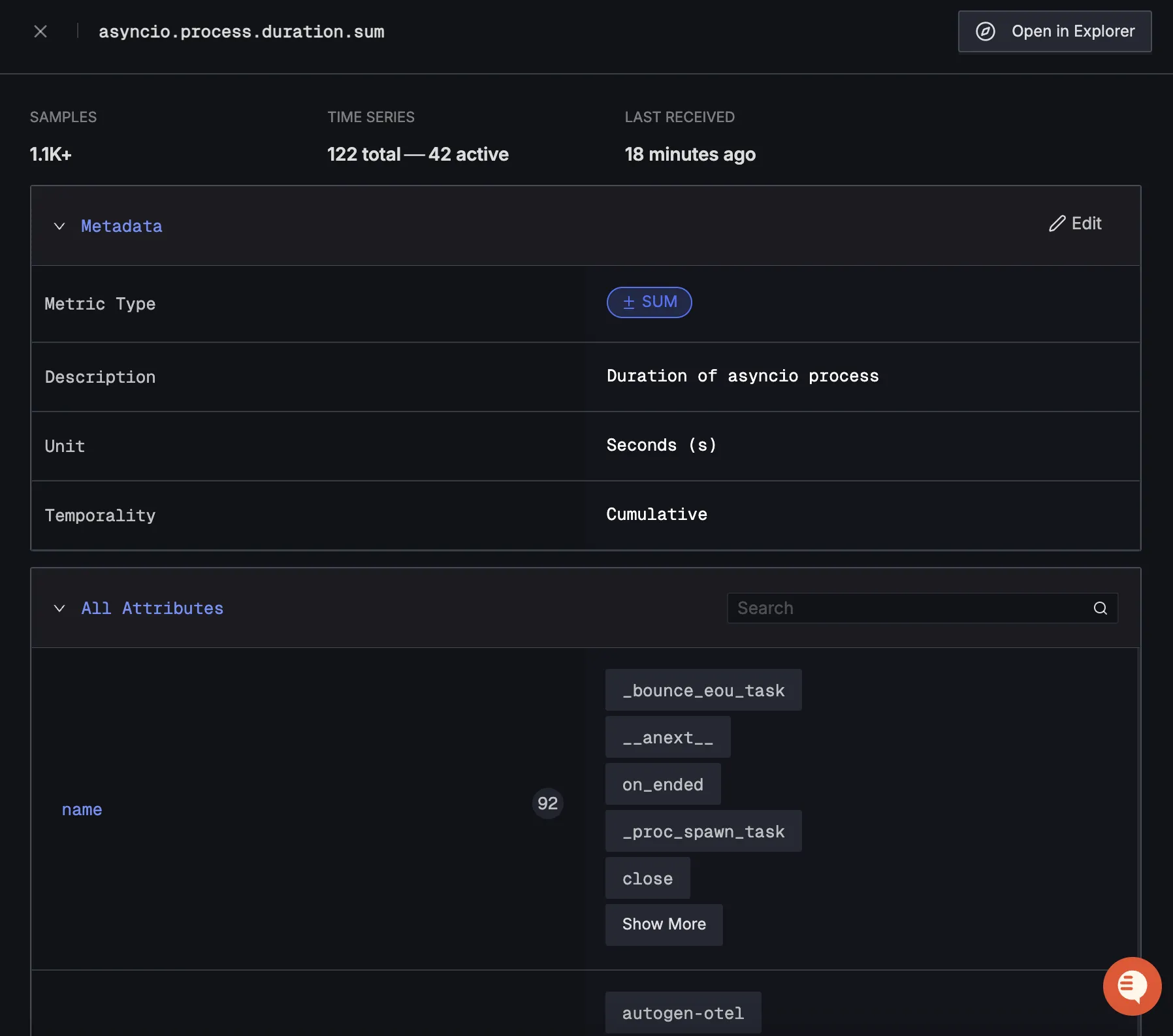The height and width of the screenshot is (1036, 1173).
Task: Choose the _proc_spawn_task value chip
Action: (703, 832)
